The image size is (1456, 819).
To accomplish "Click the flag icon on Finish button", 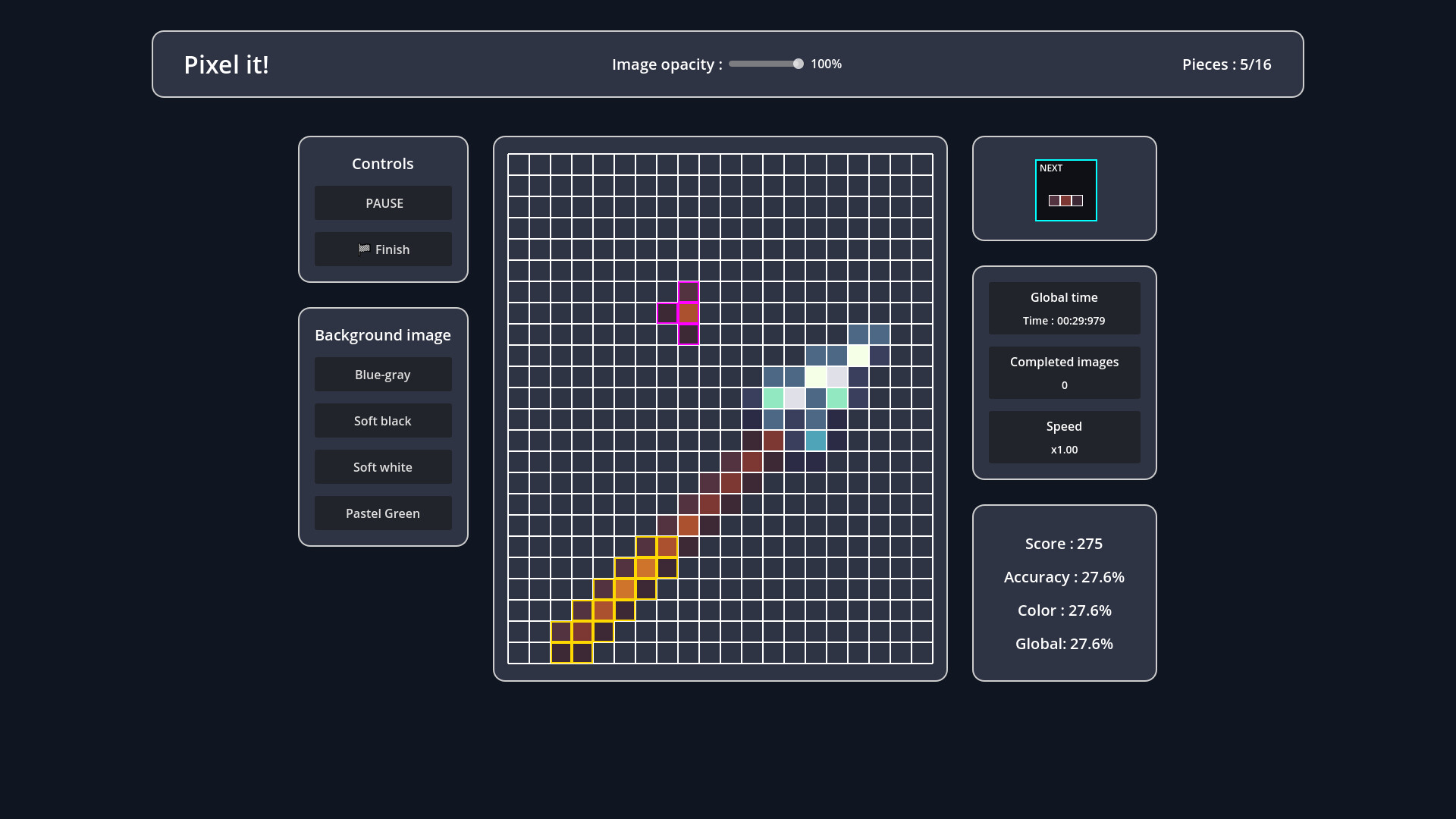I will click(x=363, y=249).
